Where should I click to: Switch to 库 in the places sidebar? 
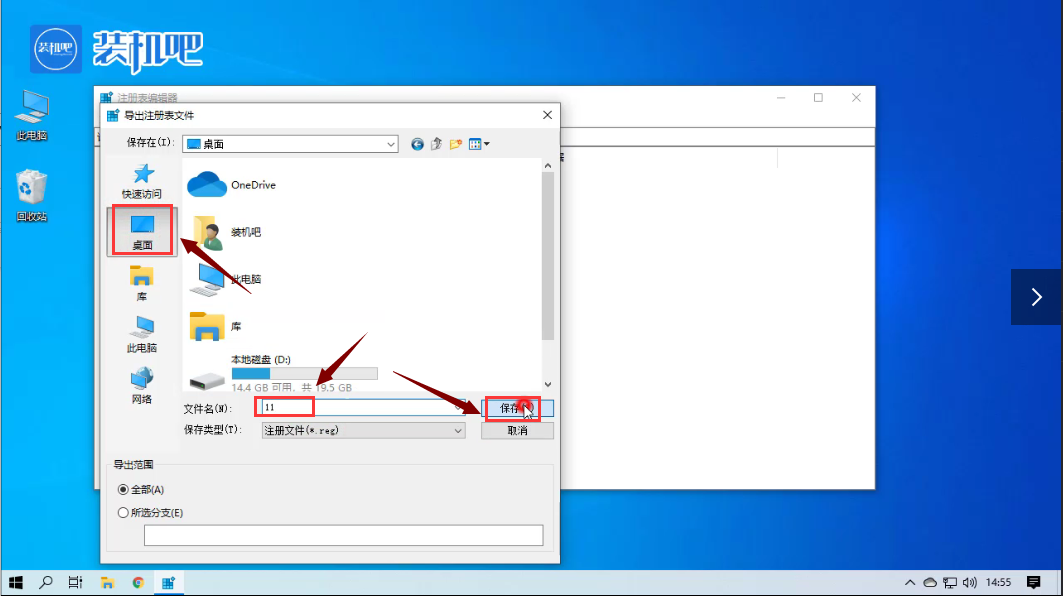point(142,282)
